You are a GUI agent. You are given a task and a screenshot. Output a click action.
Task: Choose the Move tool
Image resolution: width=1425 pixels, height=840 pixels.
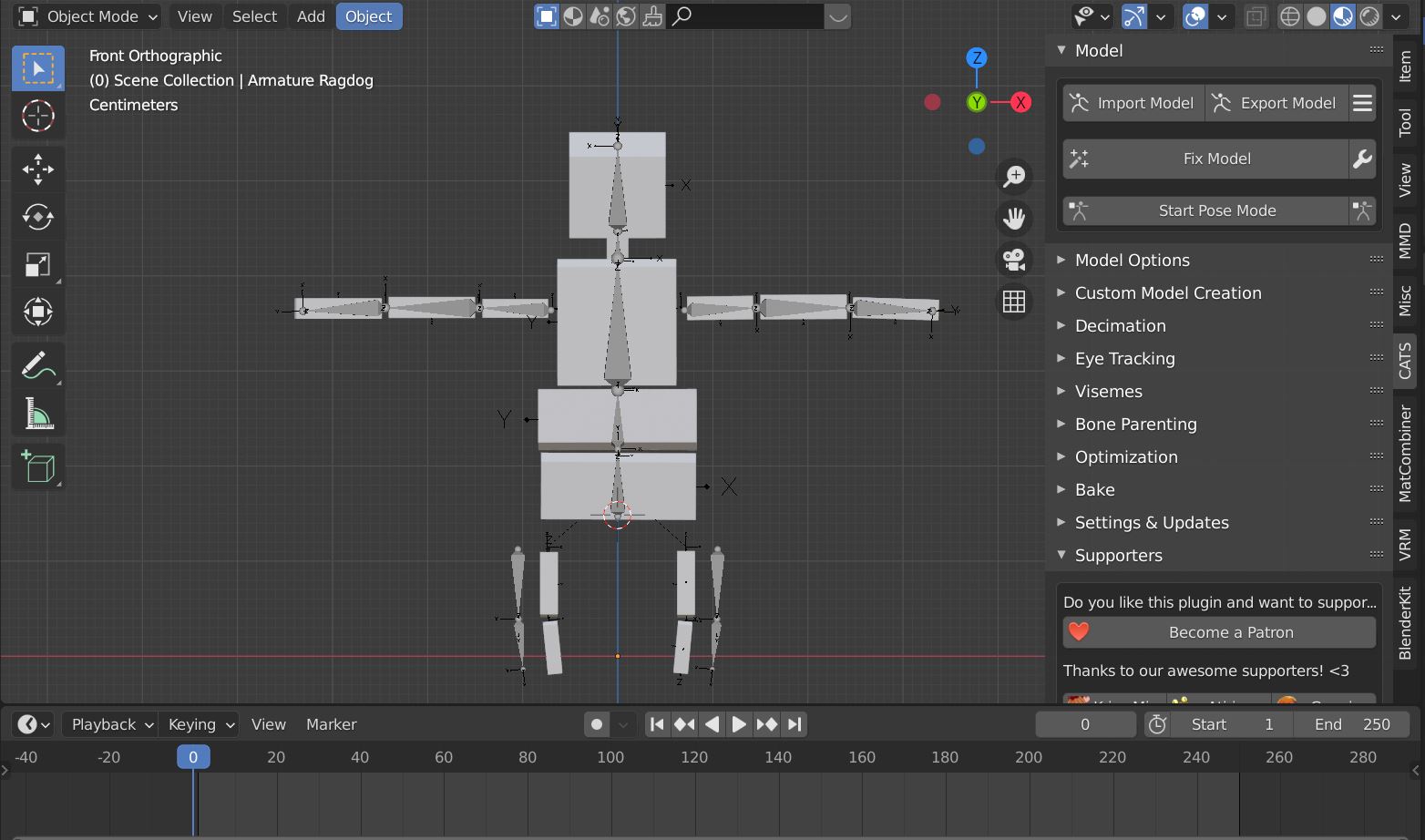pyautogui.click(x=38, y=169)
